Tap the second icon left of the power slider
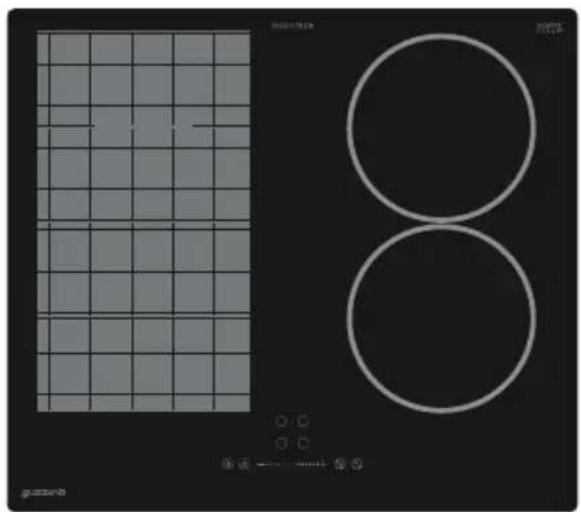This screenshot has height=512, width=581. click(243, 464)
